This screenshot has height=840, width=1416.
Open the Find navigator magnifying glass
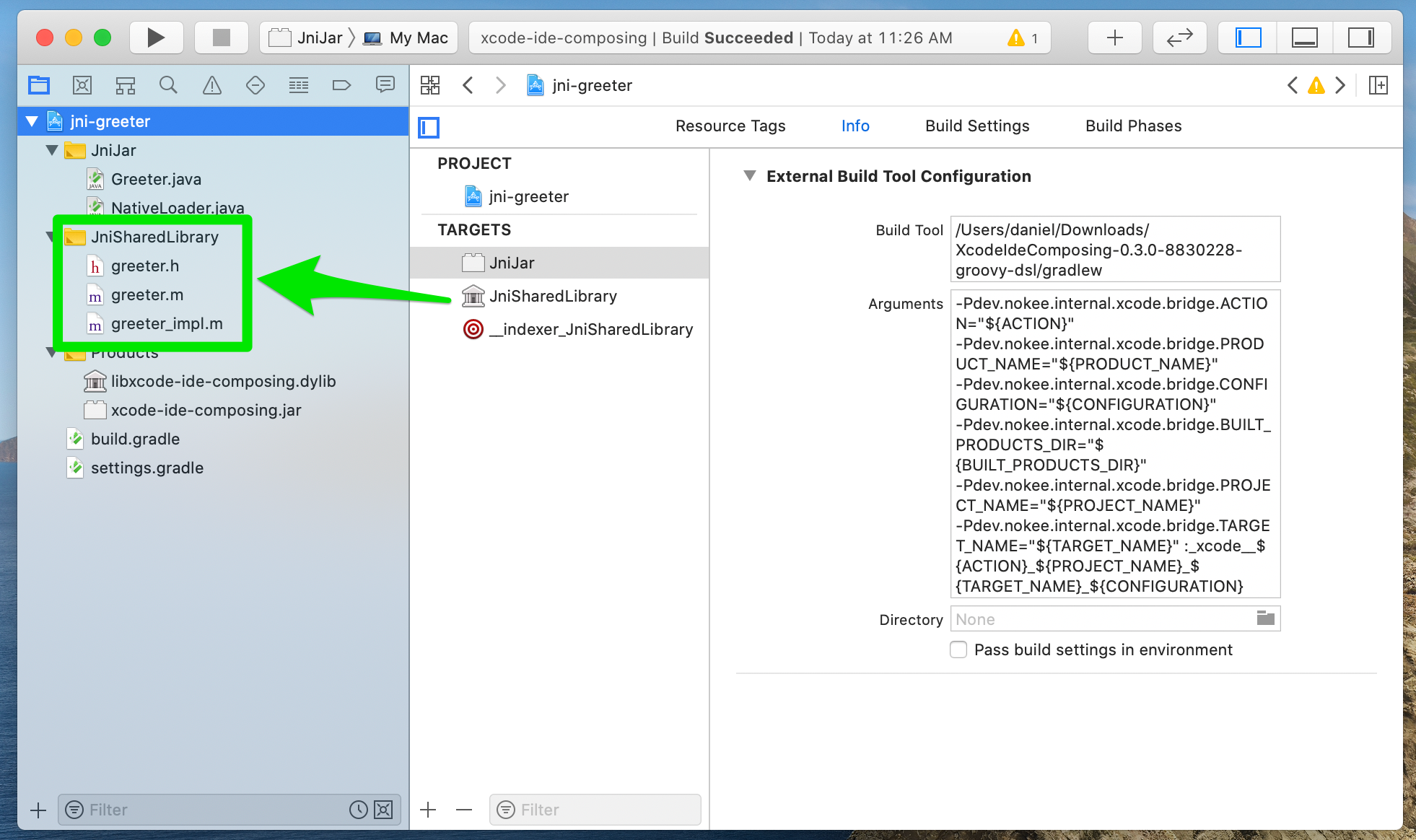[168, 84]
